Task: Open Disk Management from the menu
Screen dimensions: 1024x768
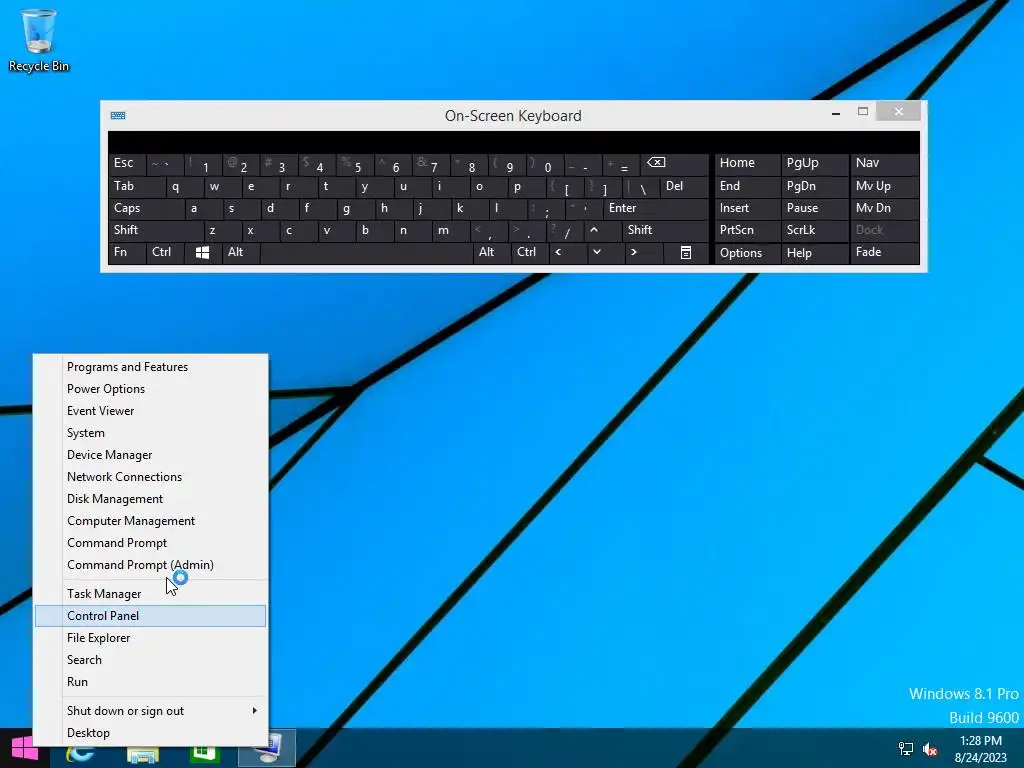Action: [150, 499]
